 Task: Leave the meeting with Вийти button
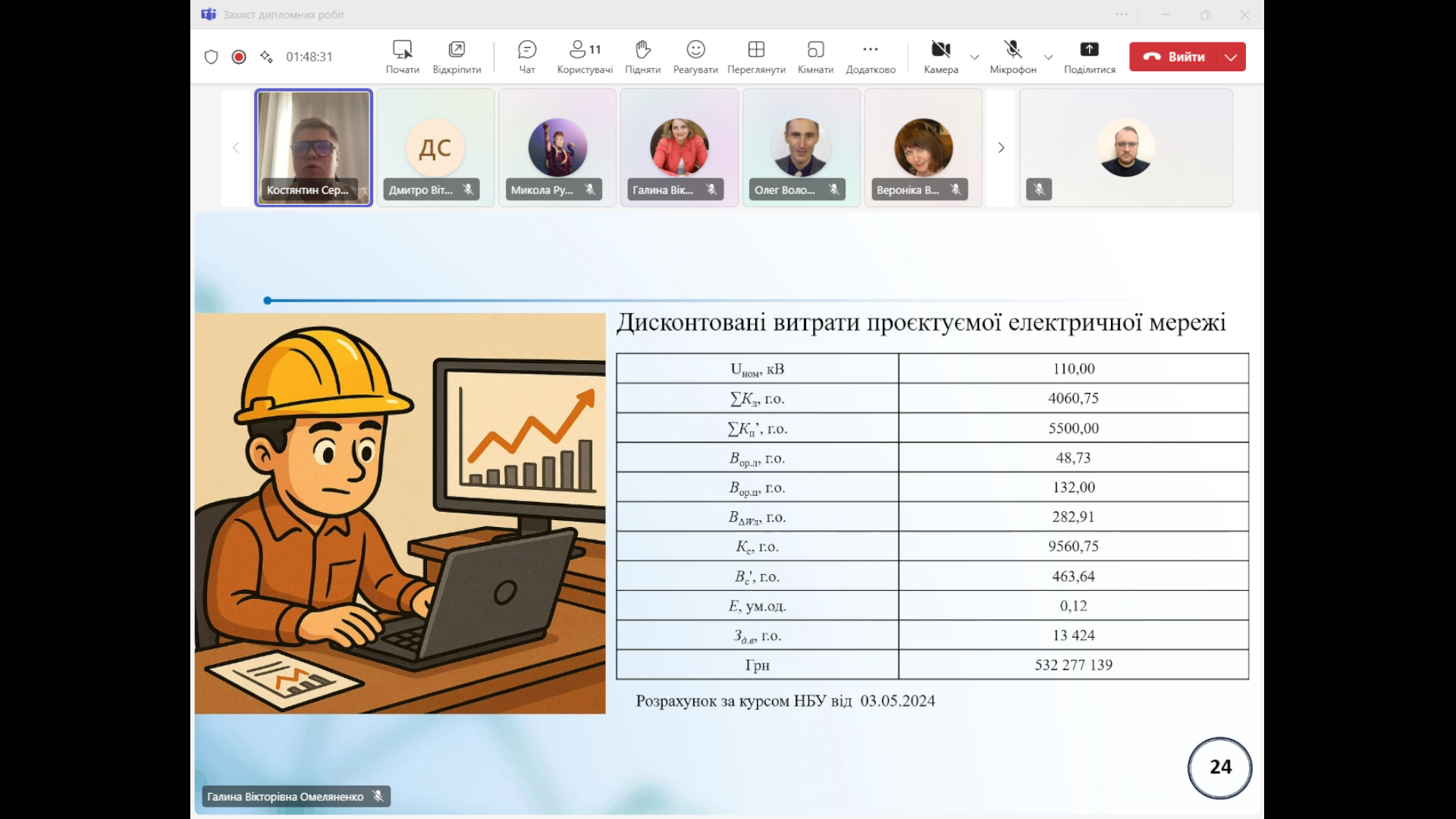1173,57
